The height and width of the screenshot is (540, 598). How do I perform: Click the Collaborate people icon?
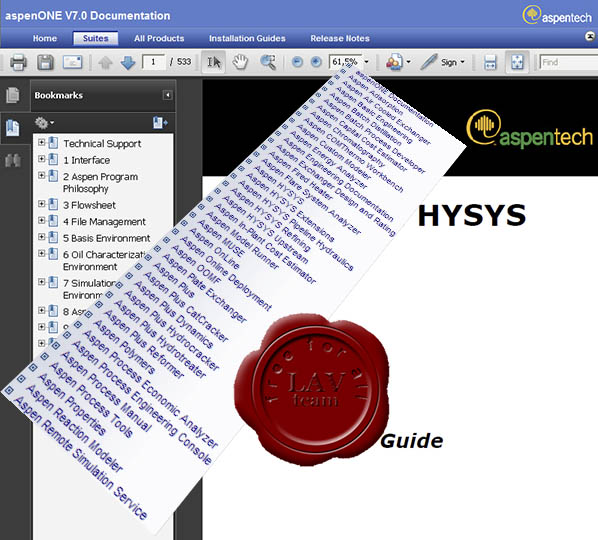(x=394, y=62)
